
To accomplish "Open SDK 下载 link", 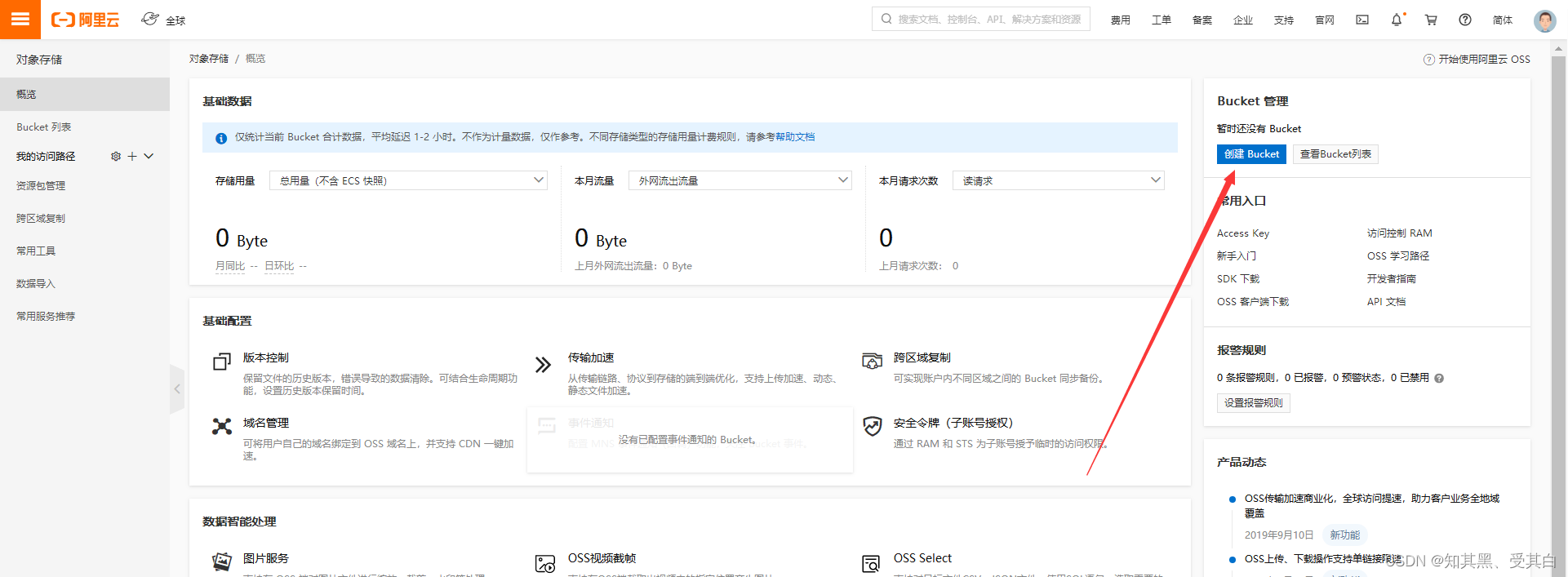I will tap(1238, 278).
